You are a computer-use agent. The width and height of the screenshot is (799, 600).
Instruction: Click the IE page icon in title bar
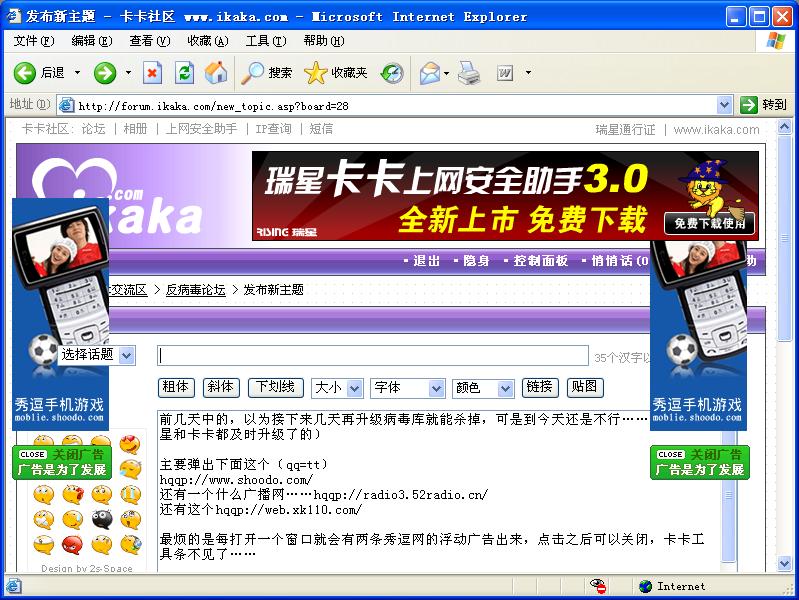[13, 16]
